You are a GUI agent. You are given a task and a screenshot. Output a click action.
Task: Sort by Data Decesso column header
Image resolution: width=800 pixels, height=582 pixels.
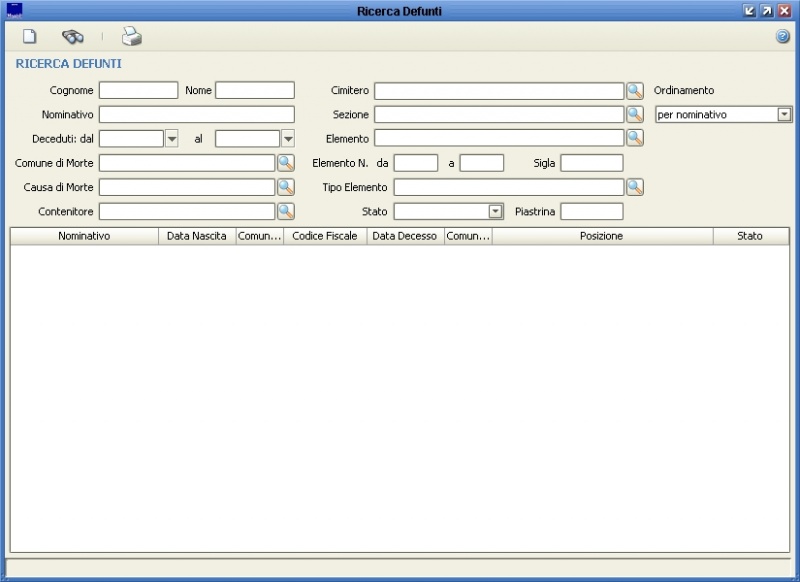[x=405, y=236]
